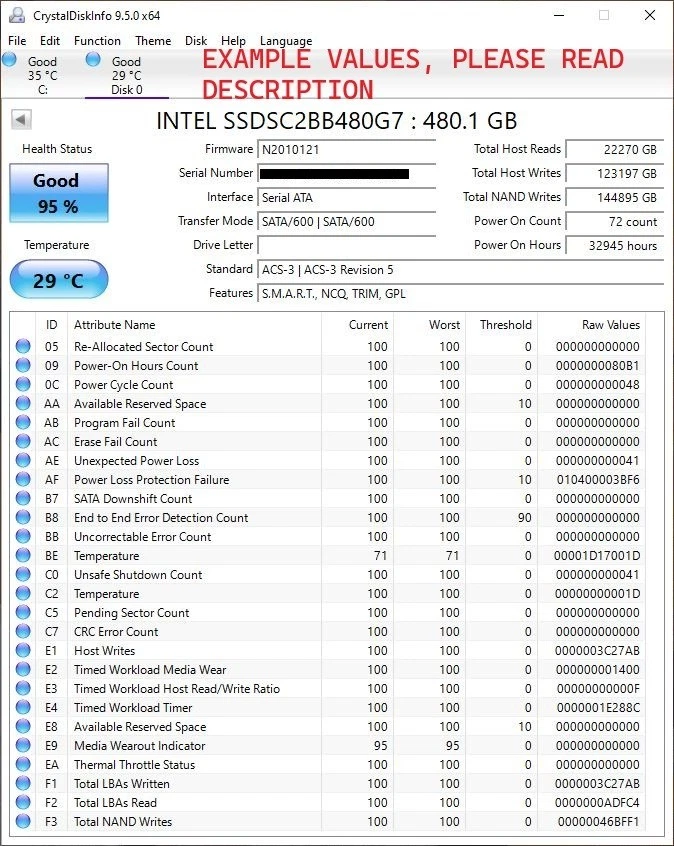Click the blue orb beside Re-Allocated Sector Count

[x=23, y=347]
